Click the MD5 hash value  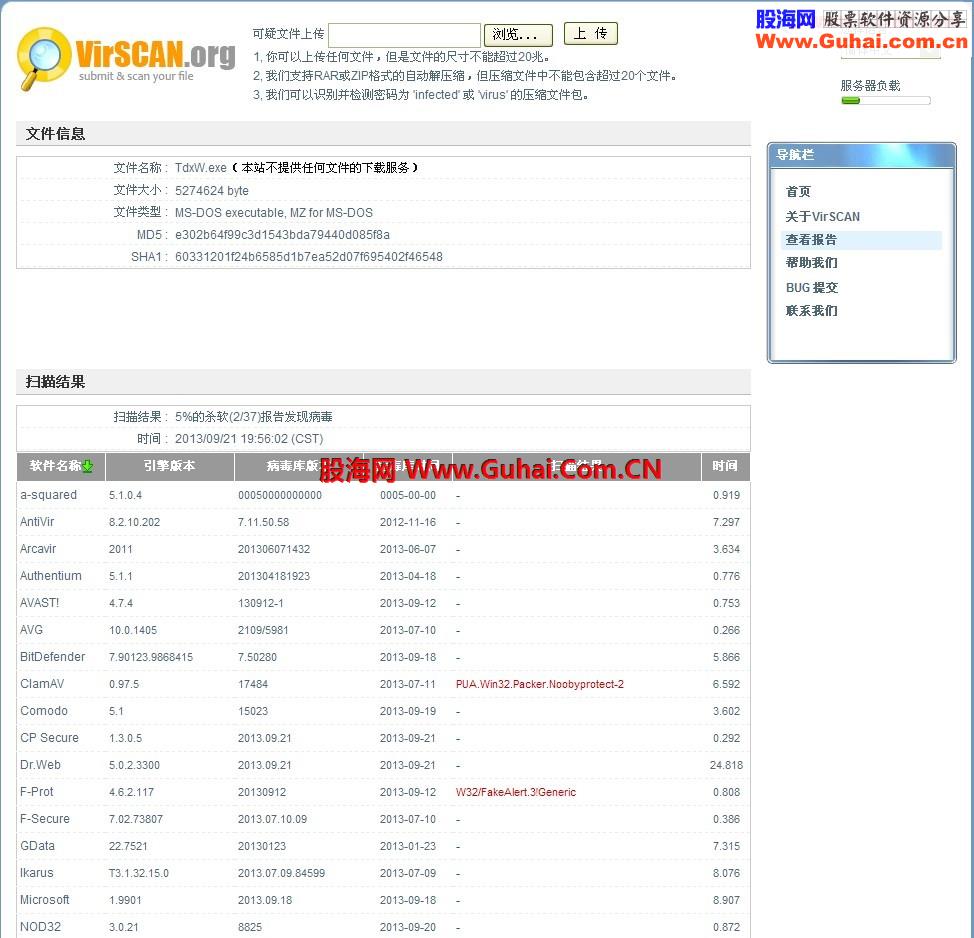[x=282, y=235]
